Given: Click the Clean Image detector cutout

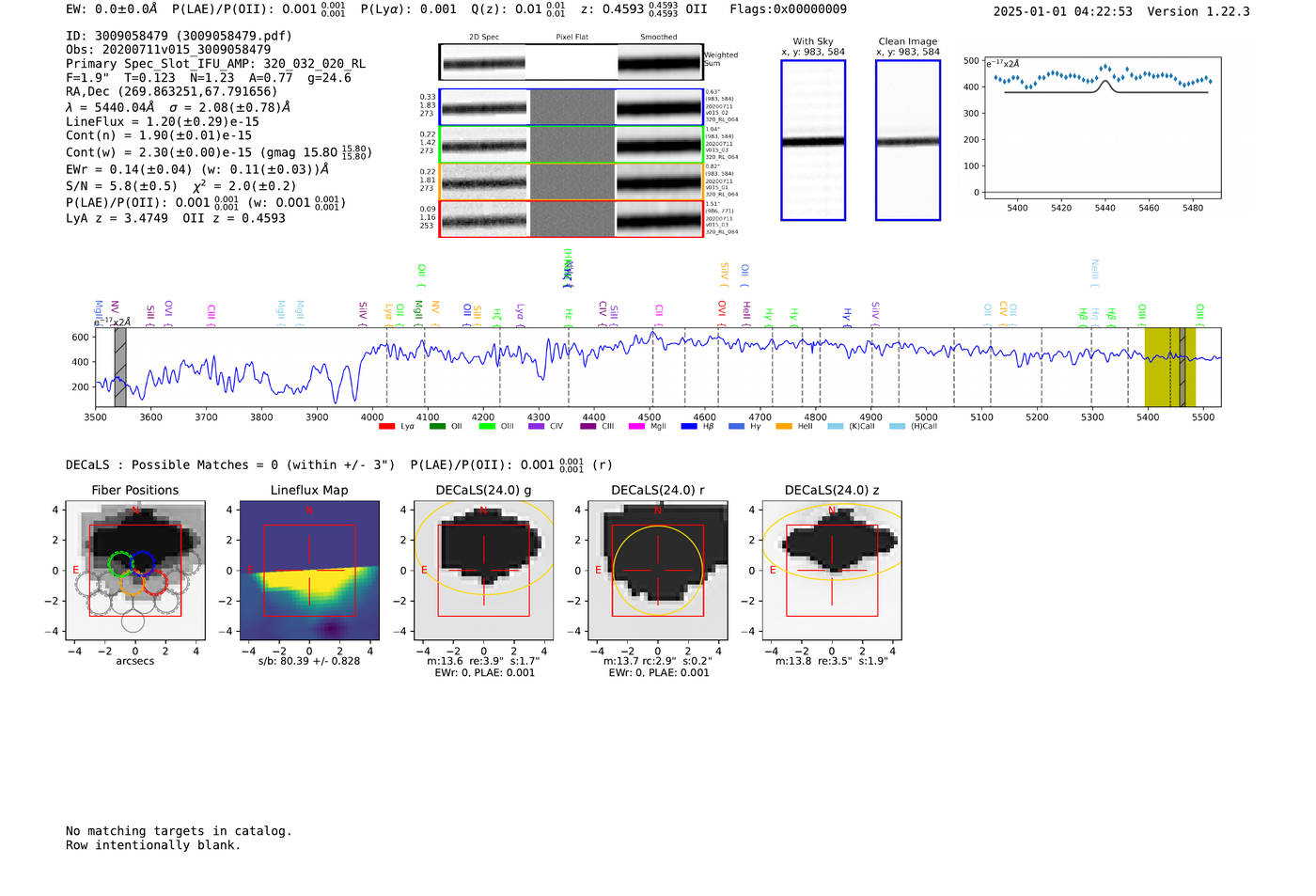Looking at the screenshot, I should pos(908,140).
